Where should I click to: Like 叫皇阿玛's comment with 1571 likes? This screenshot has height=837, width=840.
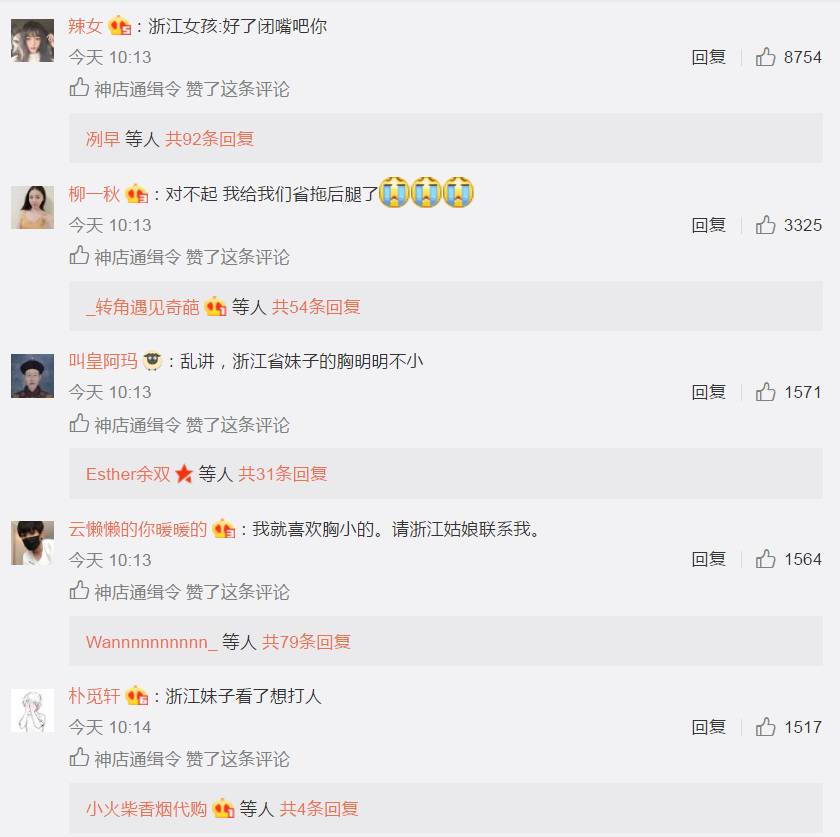pyautogui.click(x=765, y=392)
